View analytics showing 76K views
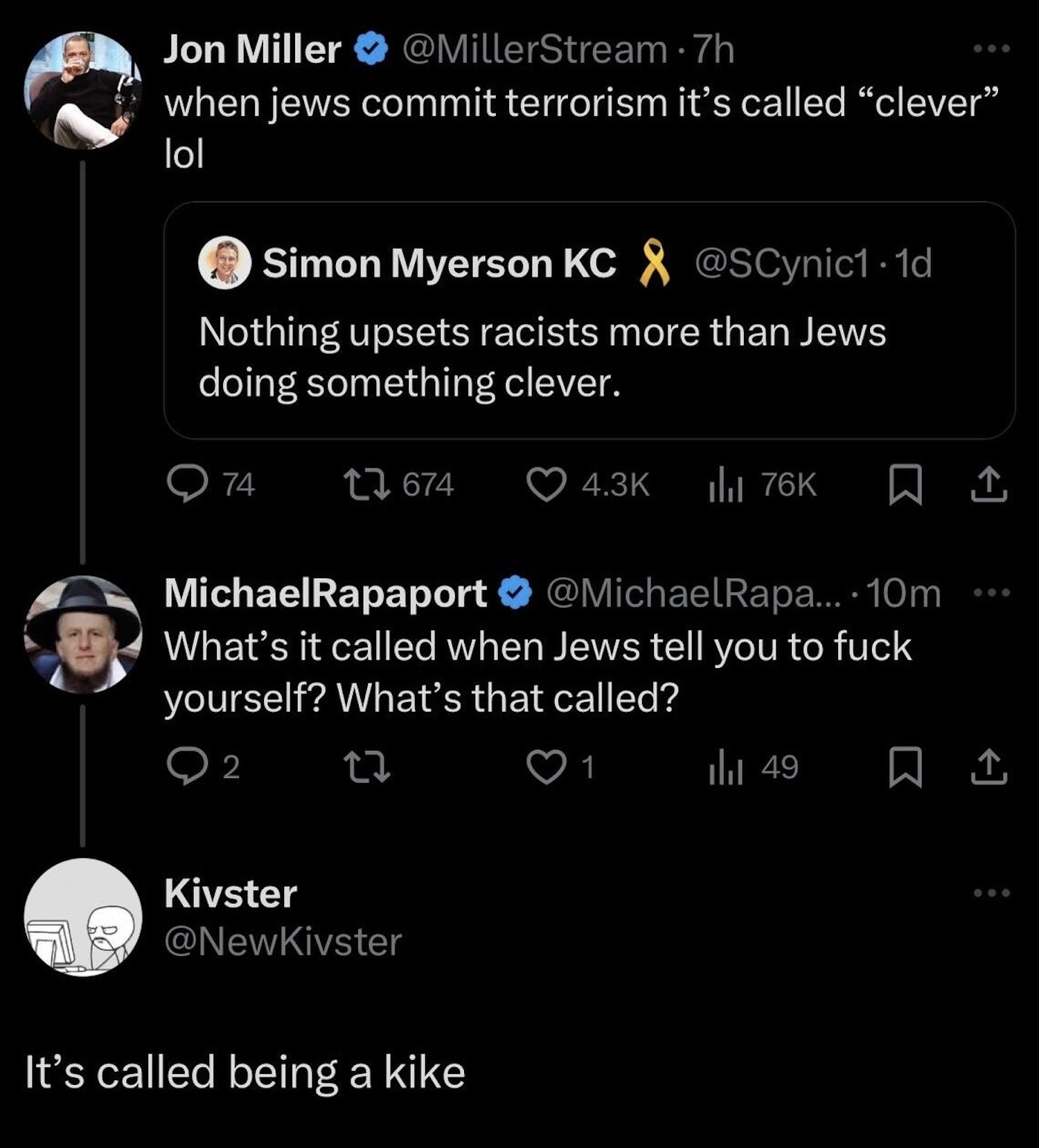This screenshot has width=1039, height=1148. [725, 484]
